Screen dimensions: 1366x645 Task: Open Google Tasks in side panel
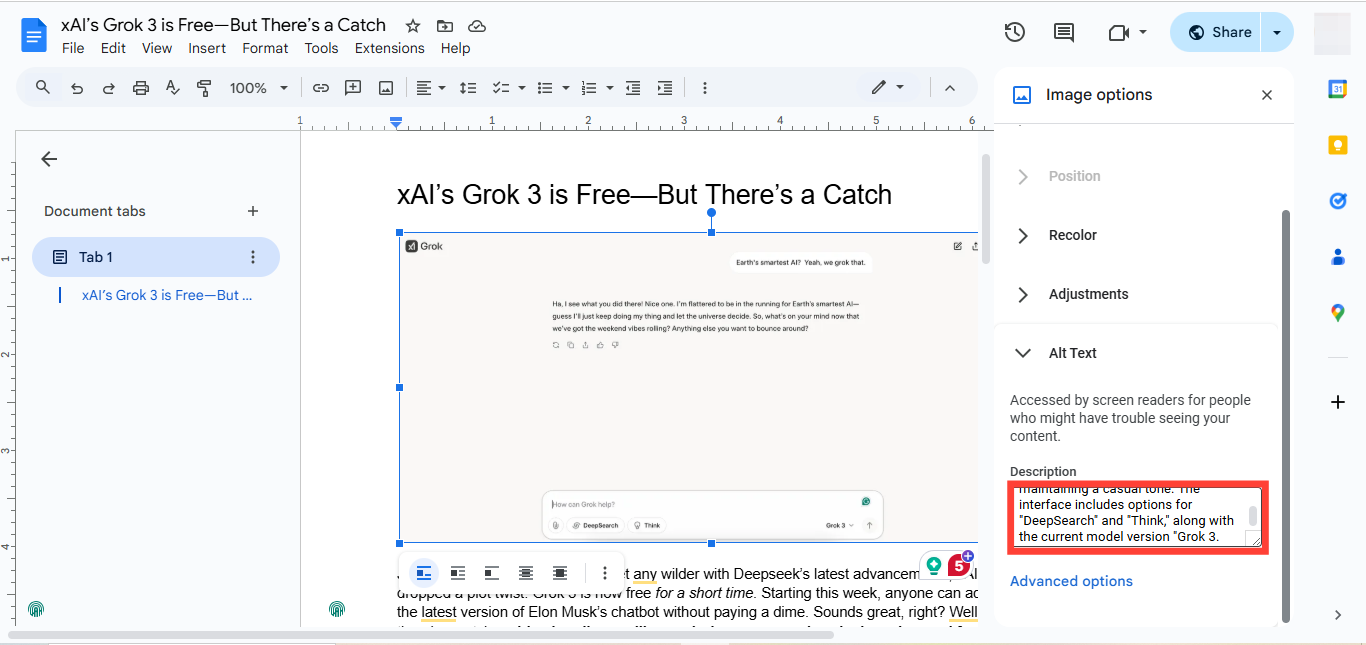tap(1338, 201)
